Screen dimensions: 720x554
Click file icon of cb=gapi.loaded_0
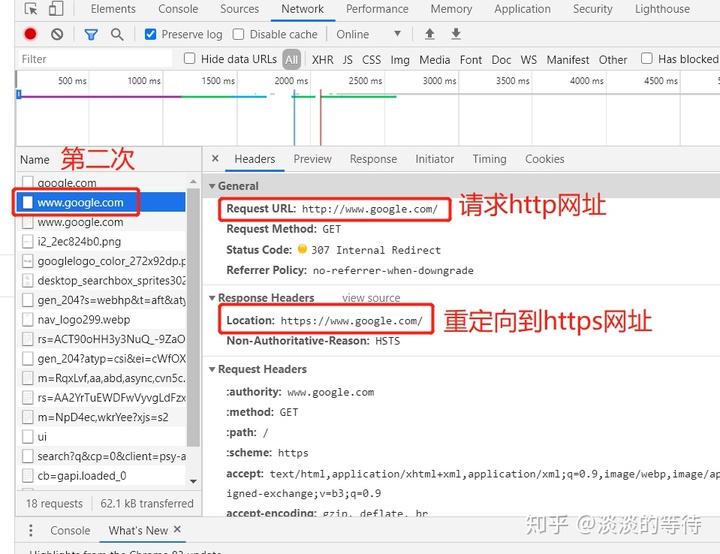[x=28, y=475]
